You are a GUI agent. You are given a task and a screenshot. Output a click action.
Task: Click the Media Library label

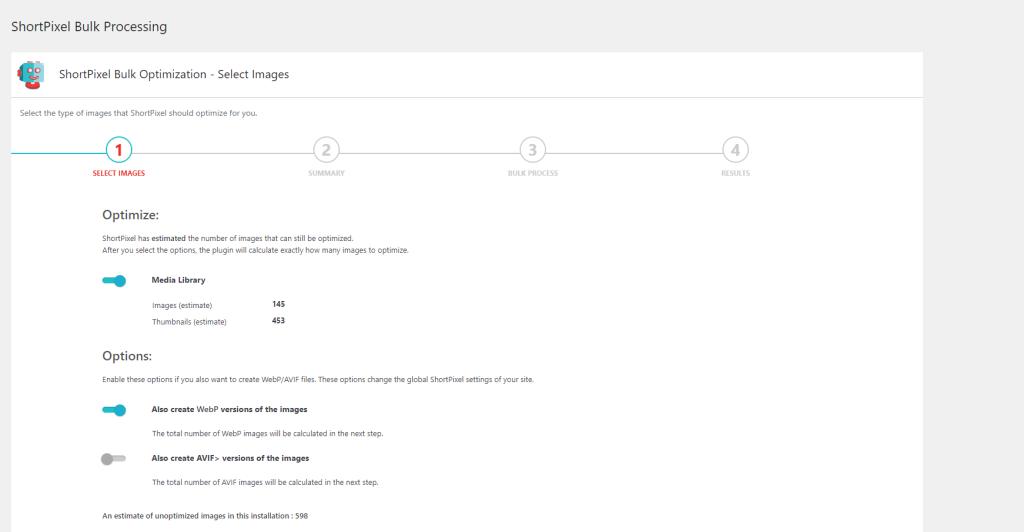pos(178,280)
